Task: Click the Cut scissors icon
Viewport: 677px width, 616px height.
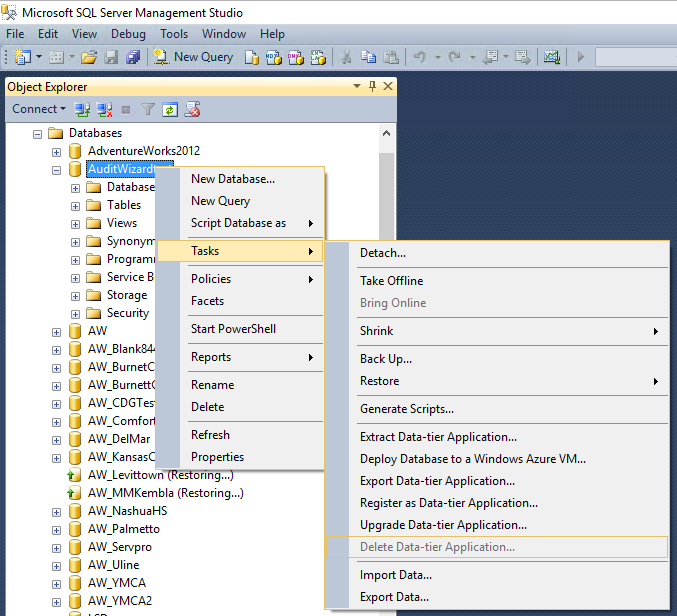Action: [346, 57]
